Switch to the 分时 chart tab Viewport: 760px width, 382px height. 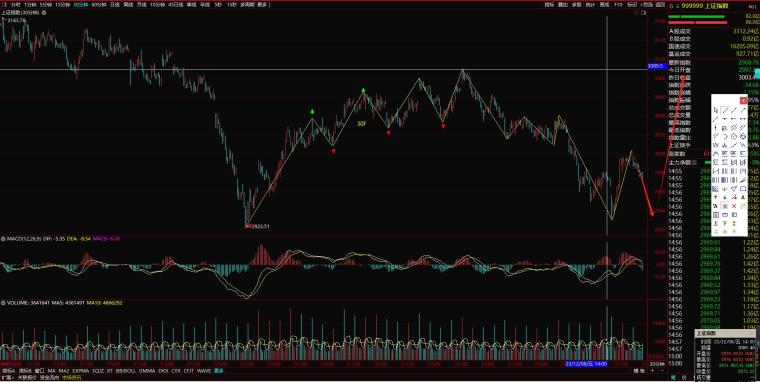click(16, 4)
